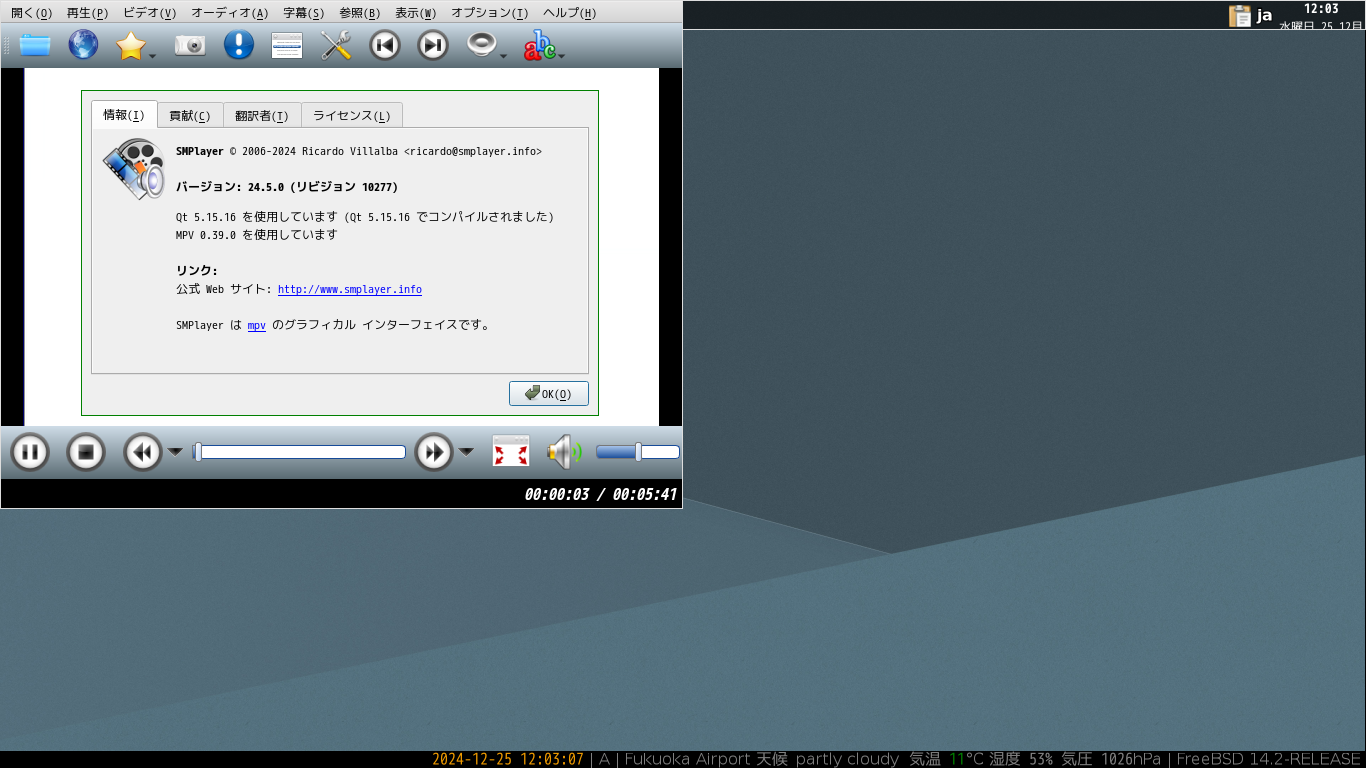Open the ビデオ(V) menu
Viewport: 1366px width, 768px height.
click(150, 13)
